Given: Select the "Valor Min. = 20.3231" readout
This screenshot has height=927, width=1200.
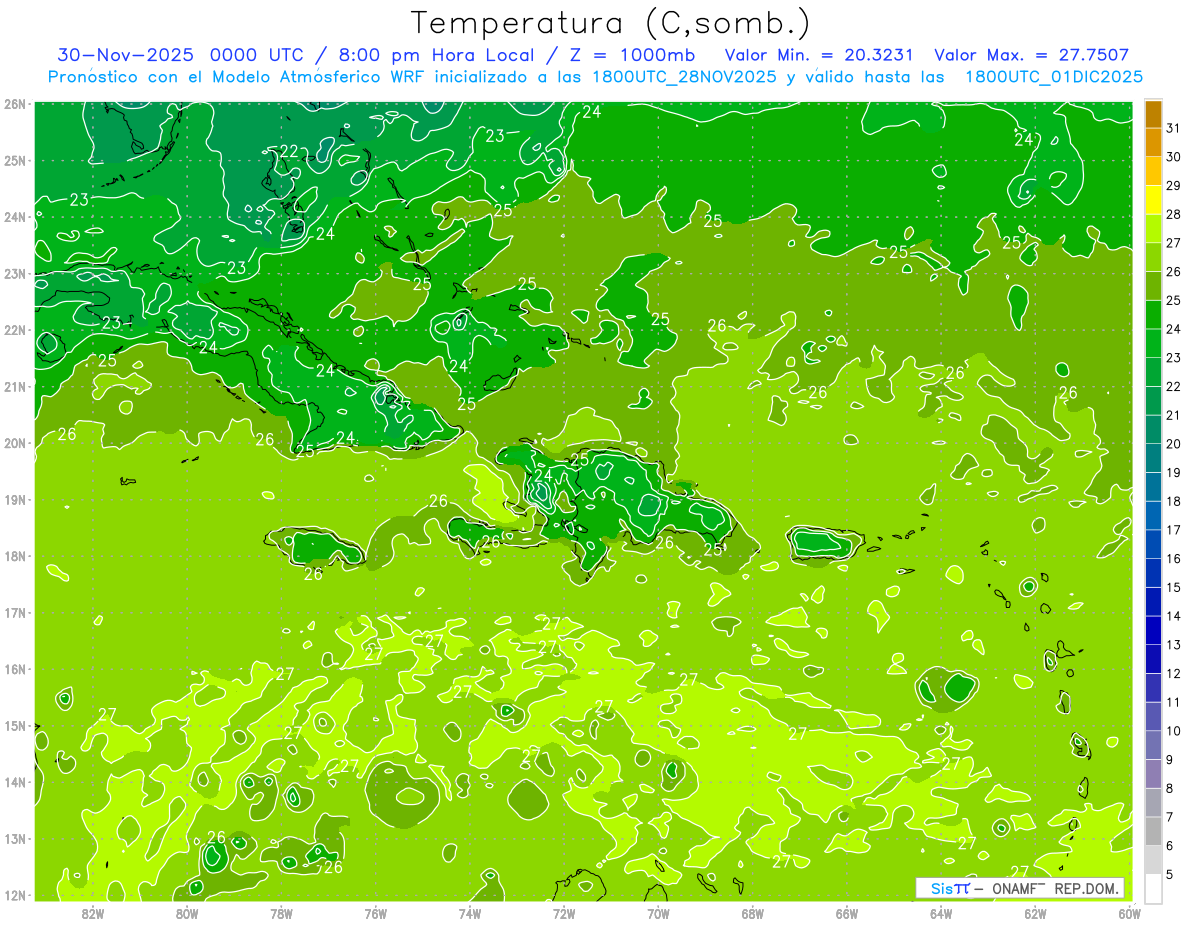Looking at the screenshot, I should coord(821,55).
